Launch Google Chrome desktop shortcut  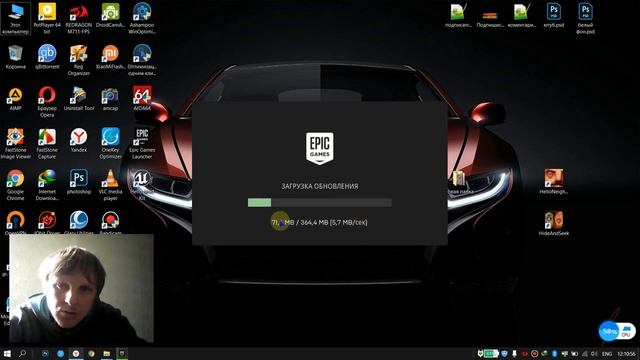[x=16, y=185]
